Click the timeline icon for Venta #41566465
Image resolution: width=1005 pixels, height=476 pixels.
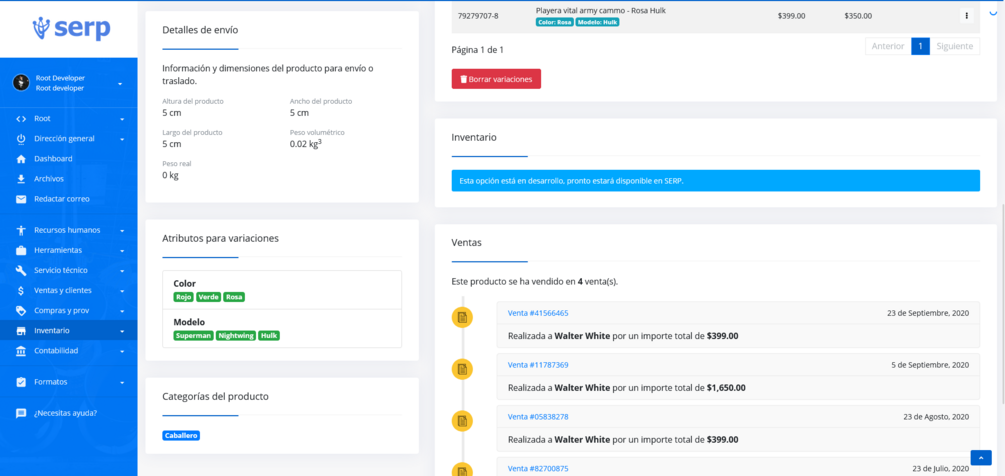(x=463, y=318)
